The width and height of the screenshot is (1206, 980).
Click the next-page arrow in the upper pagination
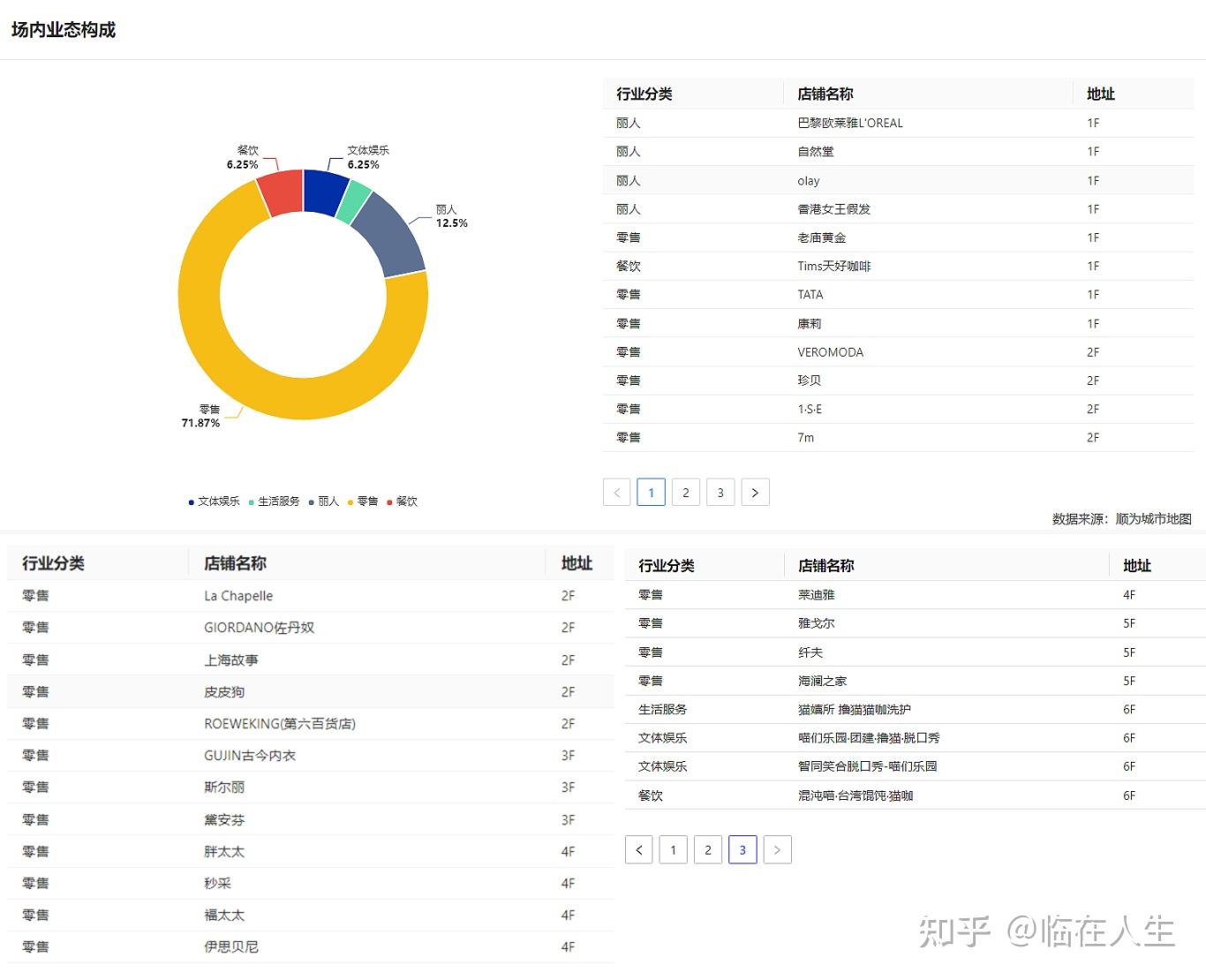point(755,492)
